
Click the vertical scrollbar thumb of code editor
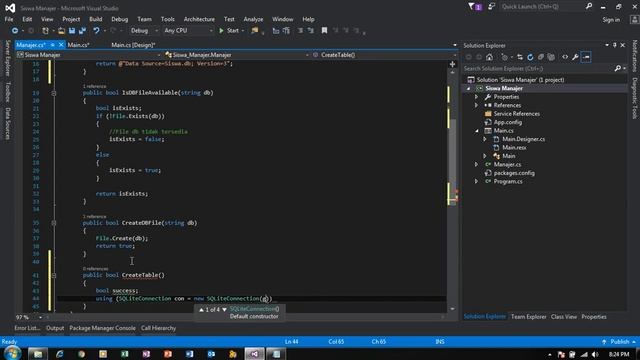pyautogui.click(x=452, y=161)
